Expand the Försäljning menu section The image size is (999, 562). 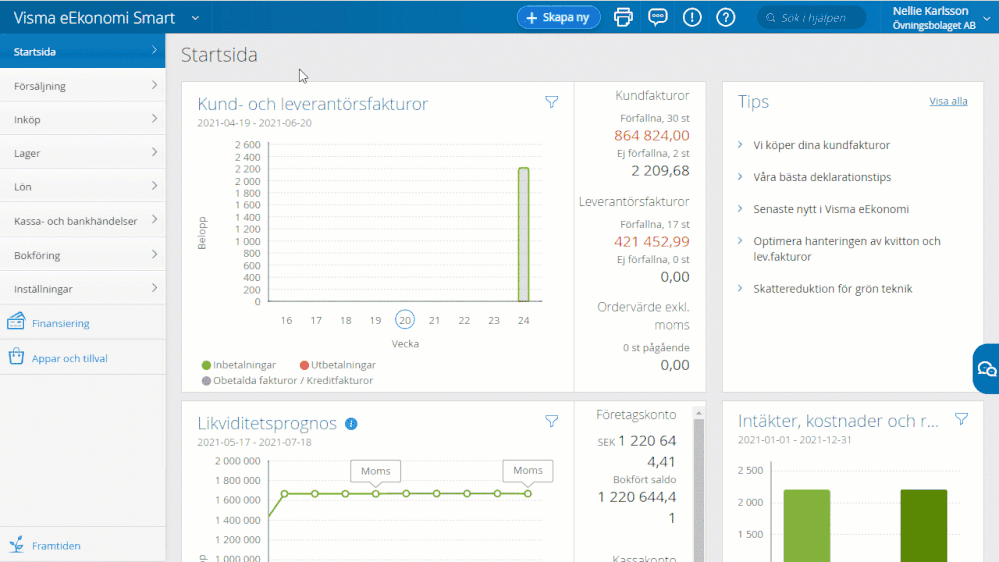click(82, 86)
